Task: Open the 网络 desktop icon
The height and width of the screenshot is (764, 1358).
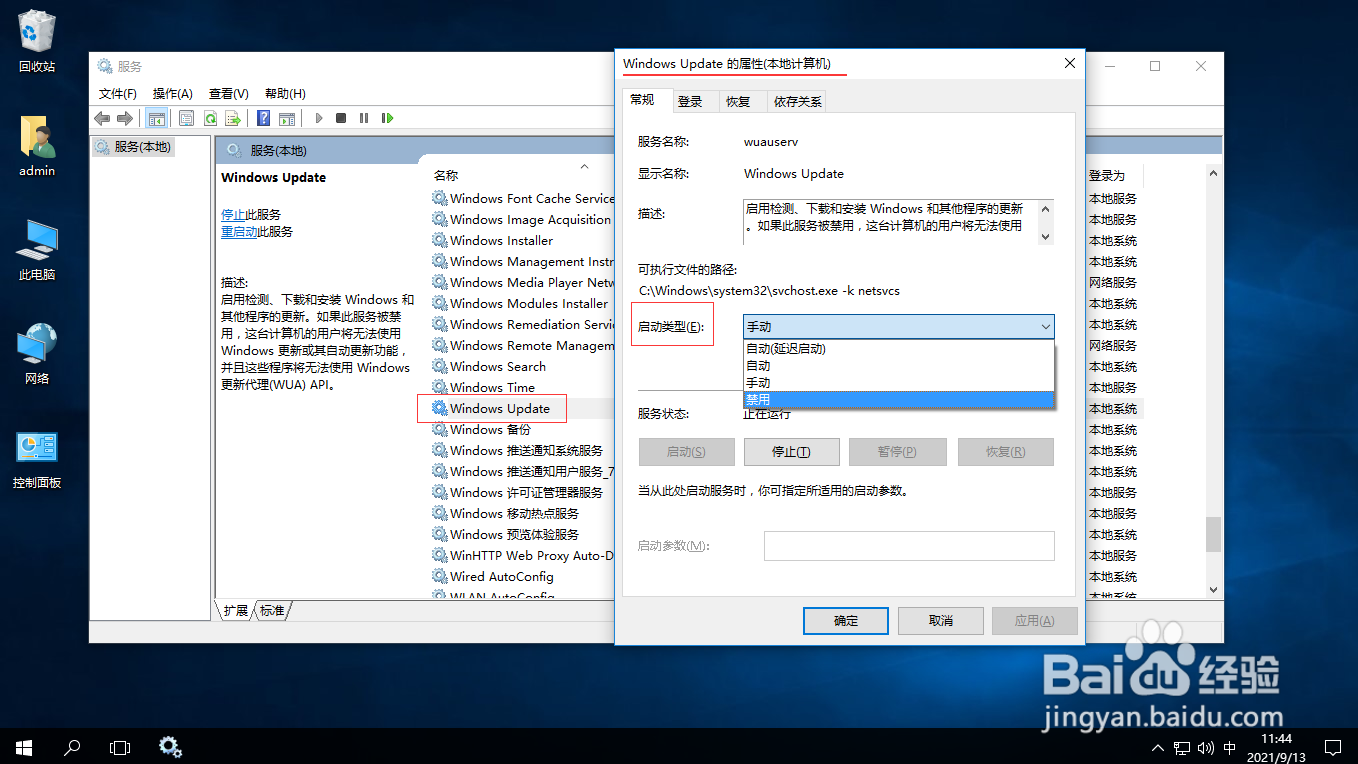Action: pyautogui.click(x=37, y=354)
